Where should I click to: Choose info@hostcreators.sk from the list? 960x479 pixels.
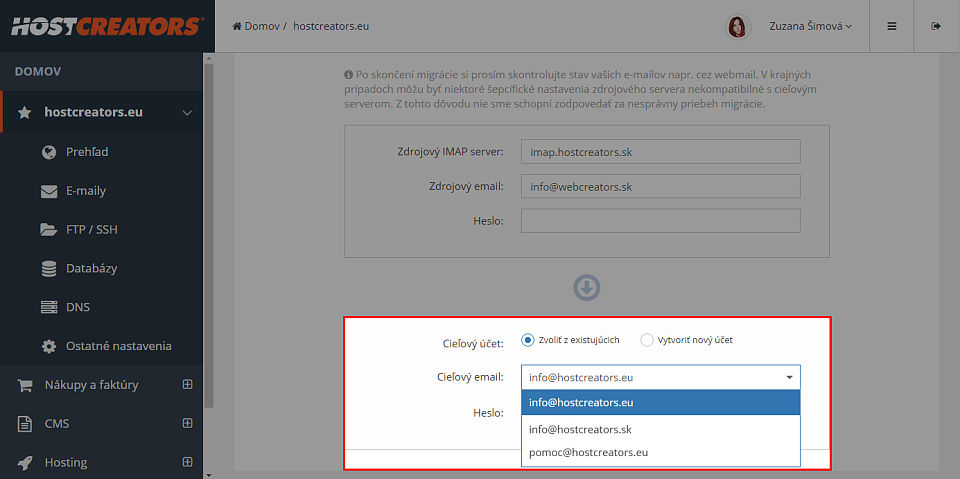[661, 429]
